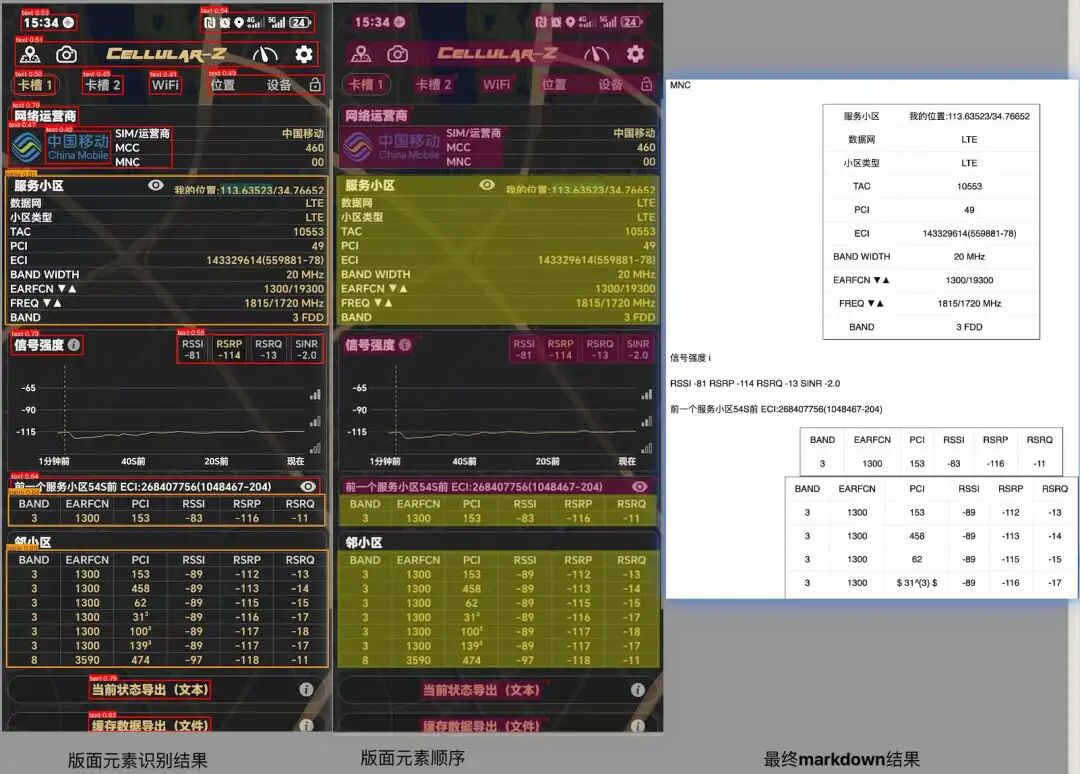Click PCI 474 in element-order neighbor table
Screen dimensions: 1080x774
(x=472, y=660)
